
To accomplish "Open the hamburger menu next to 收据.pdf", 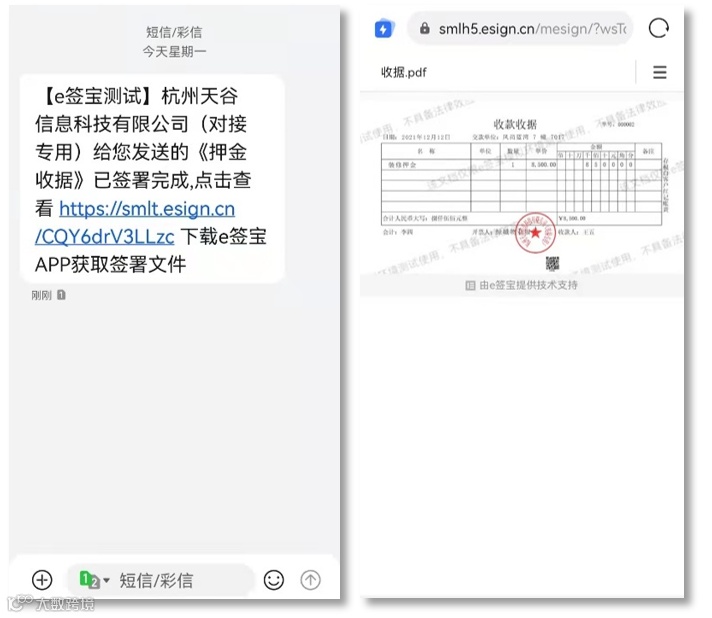I will (x=660, y=72).
